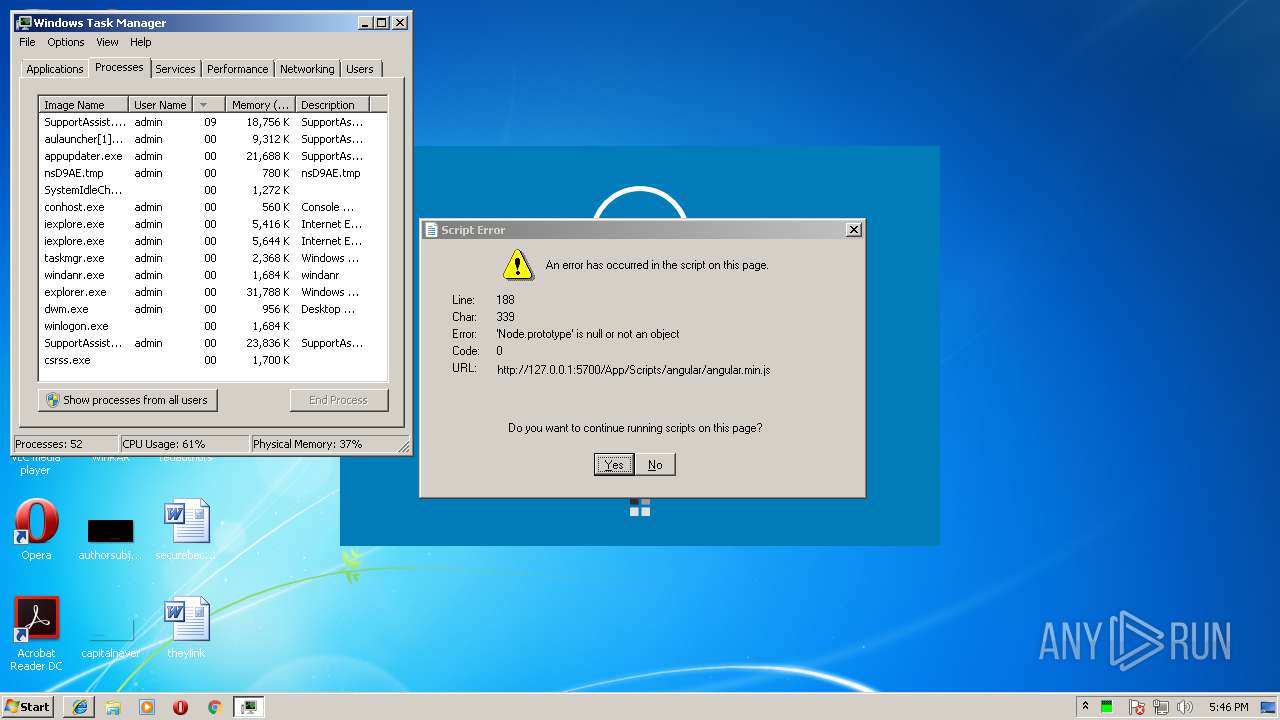Open the Options menu in Task Manager

66,42
